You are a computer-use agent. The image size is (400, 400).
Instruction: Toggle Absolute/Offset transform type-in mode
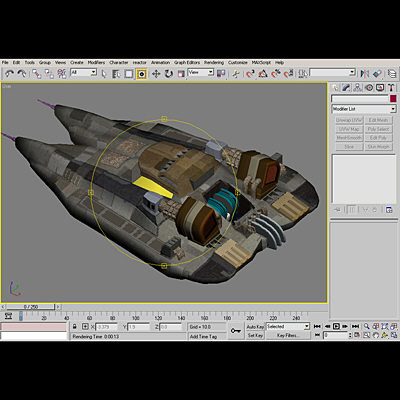85,327
